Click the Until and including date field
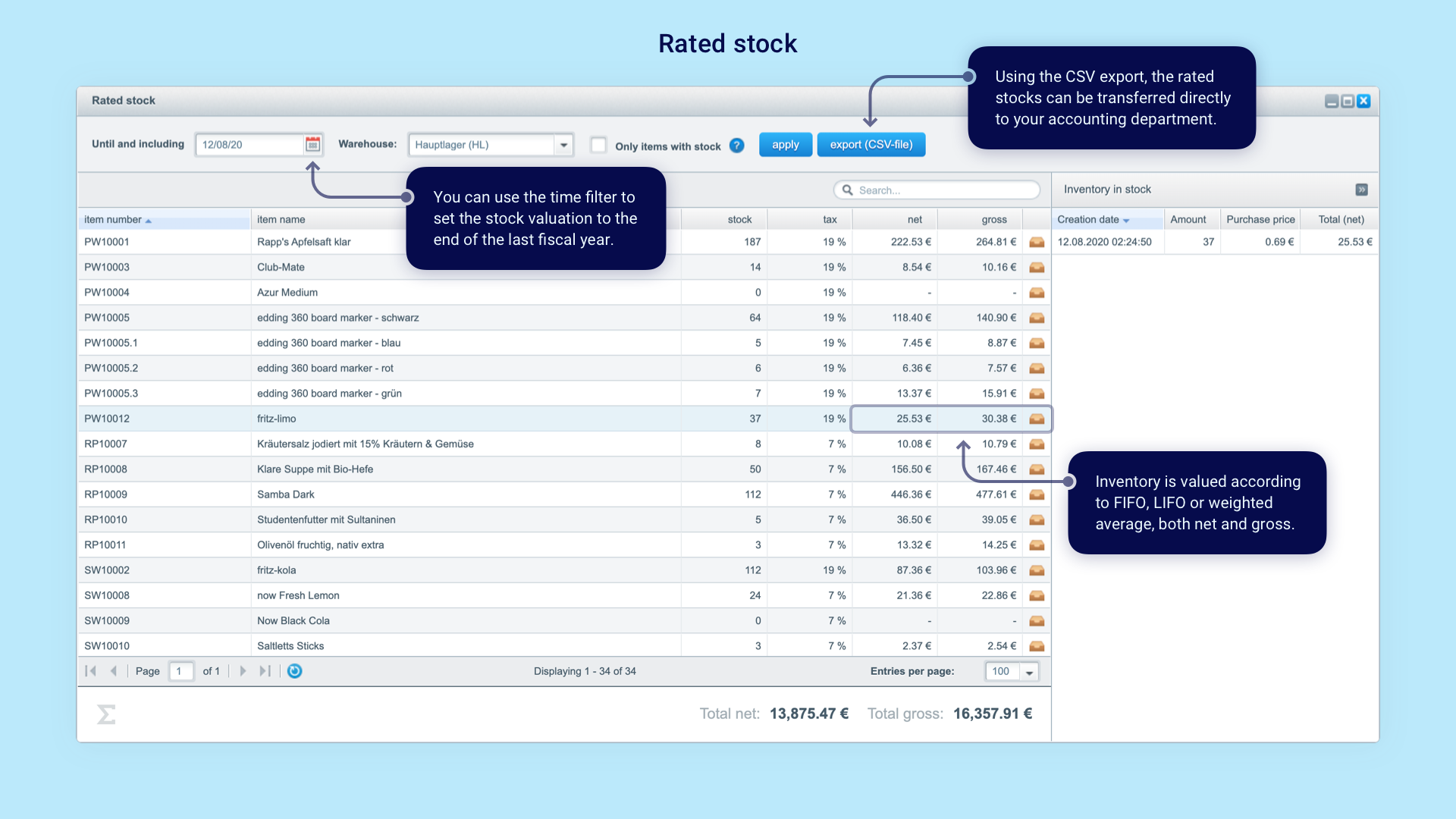This screenshot has height=819, width=1456. [x=249, y=145]
